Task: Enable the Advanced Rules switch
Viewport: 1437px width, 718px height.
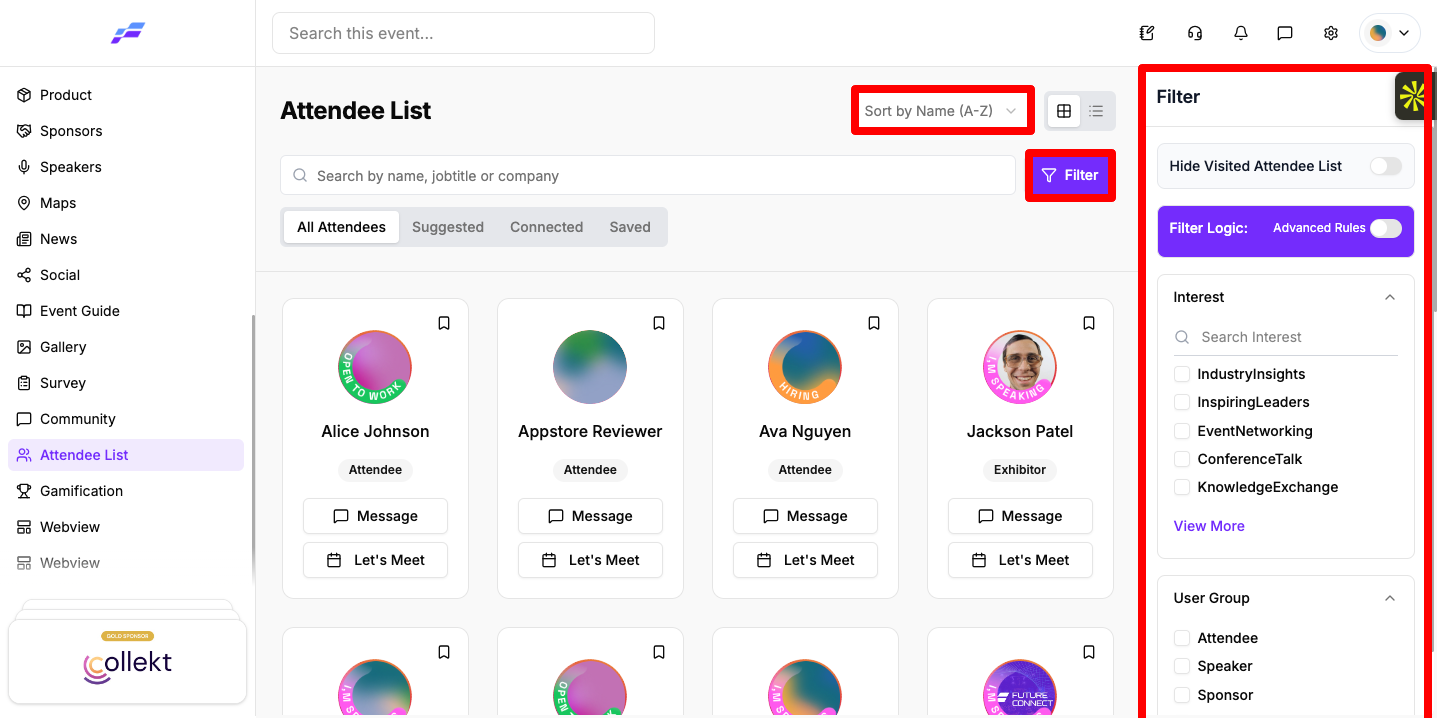Action: click(1385, 228)
